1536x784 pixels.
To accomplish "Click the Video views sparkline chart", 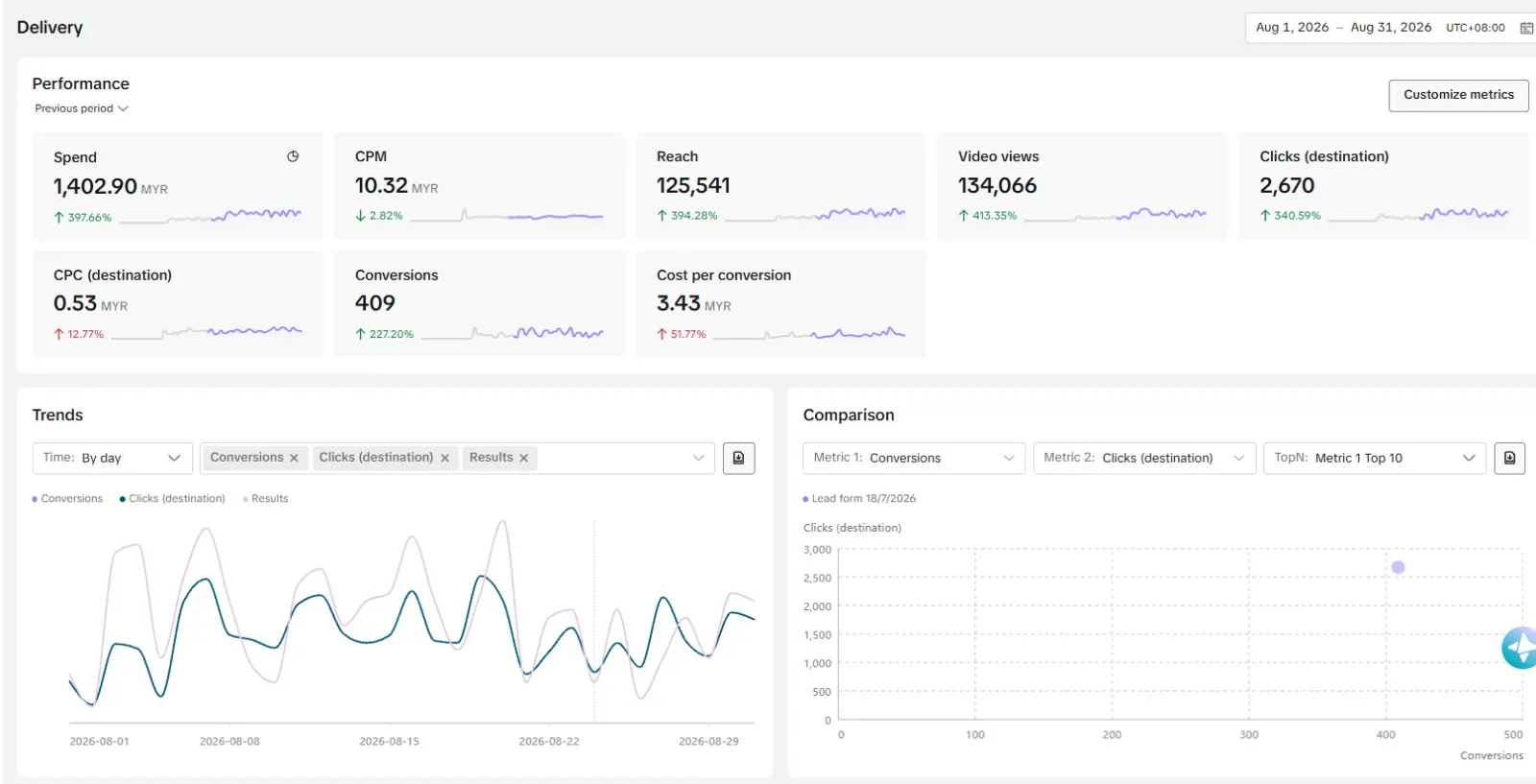I will point(1116,214).
